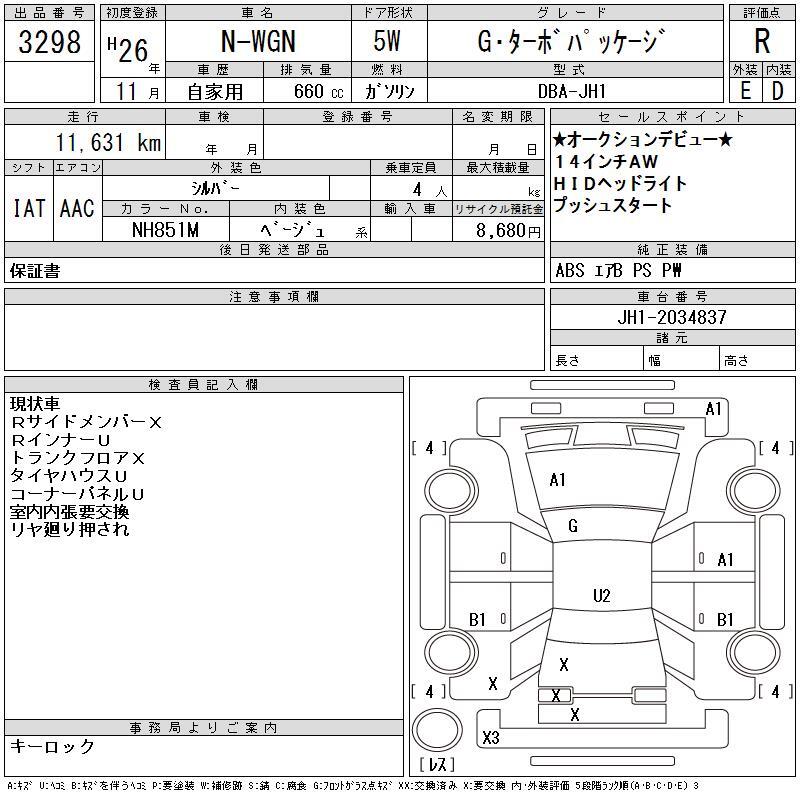The image size is (800, 800).
Task: Select model code DBA-JH1
Action: point(572,91)
